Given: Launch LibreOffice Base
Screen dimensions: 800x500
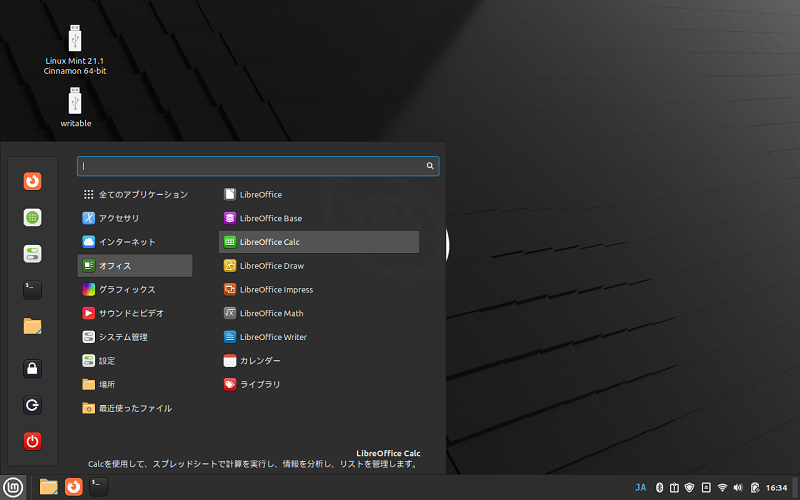Looking at the screenshot, I should tap(319, 218).
